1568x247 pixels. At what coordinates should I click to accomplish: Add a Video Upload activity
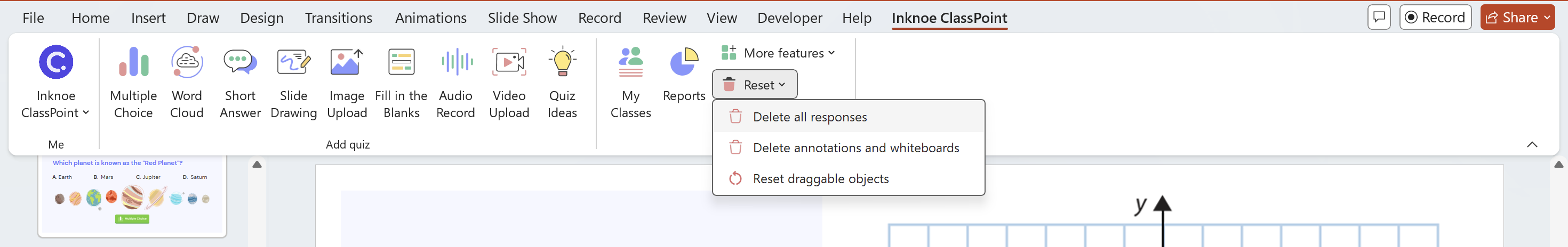pos(509,83)
